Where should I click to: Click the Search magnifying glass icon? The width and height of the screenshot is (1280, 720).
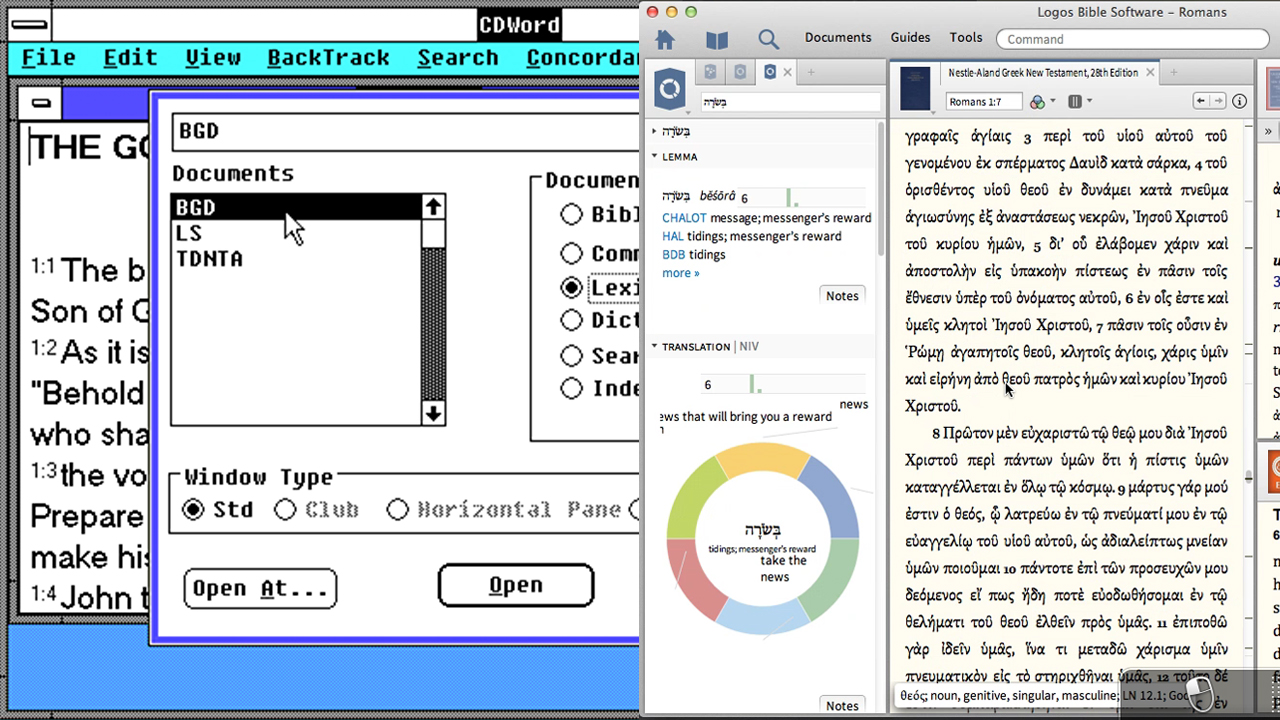(x=768, y=40)
